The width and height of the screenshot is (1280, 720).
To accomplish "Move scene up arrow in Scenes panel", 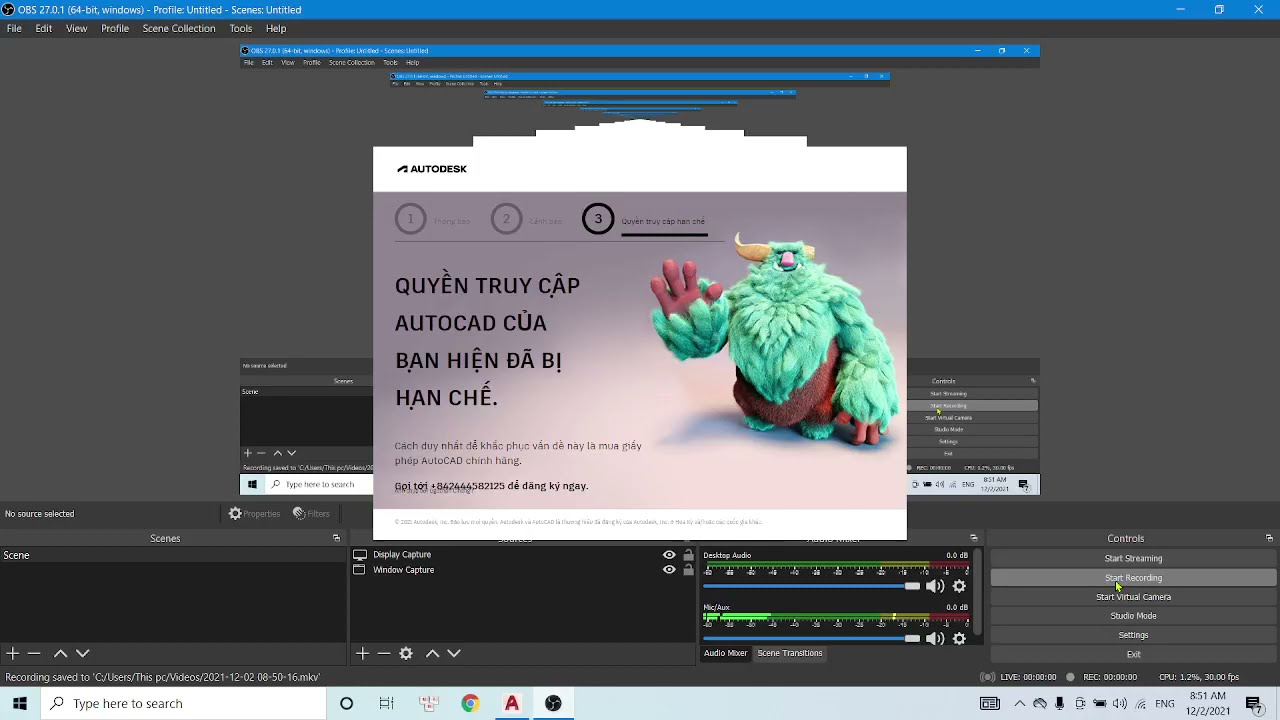I will coord(60,653).
